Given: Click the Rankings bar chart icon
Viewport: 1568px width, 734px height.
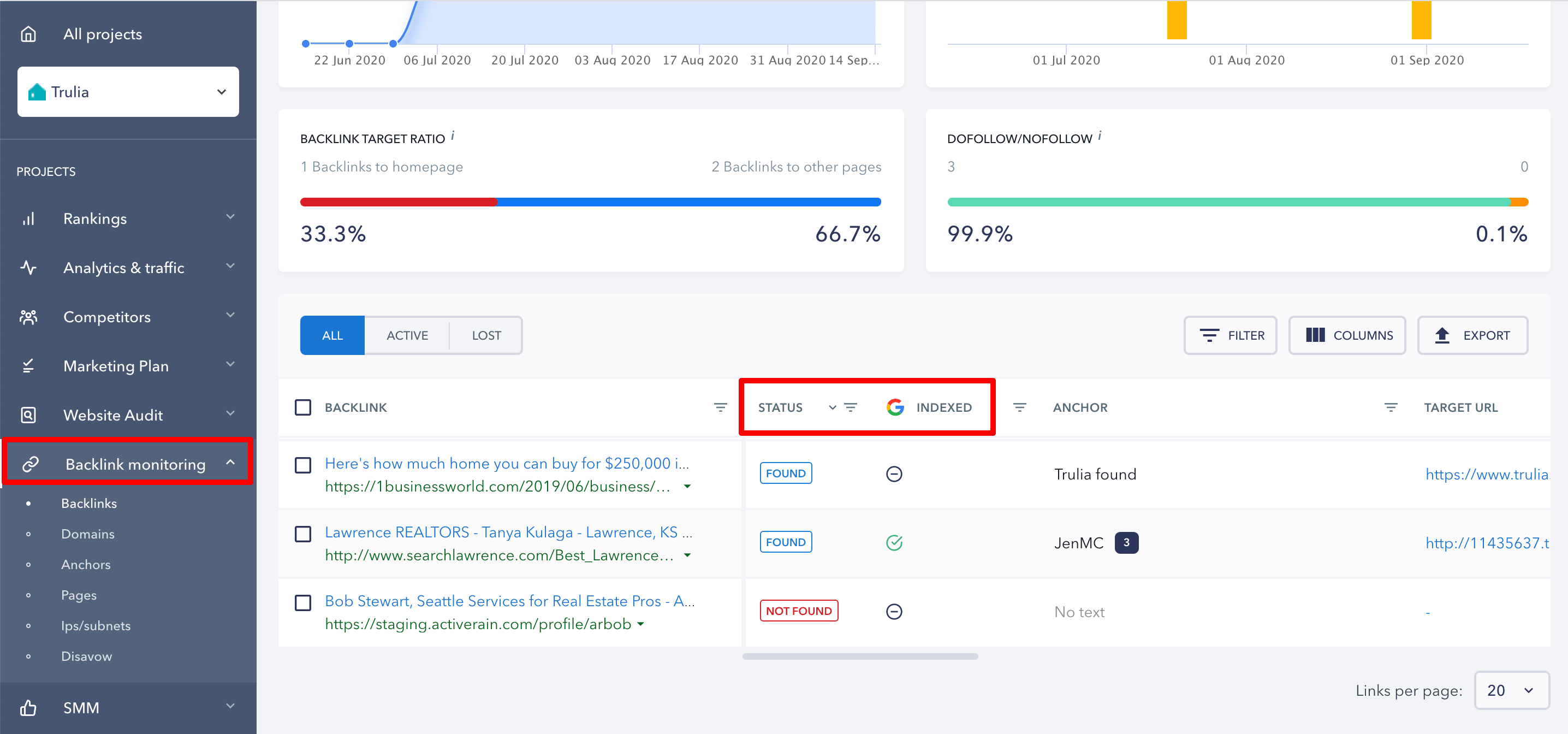Looking at the screenshot, I should pyautogui.click(x=28, y=218).
